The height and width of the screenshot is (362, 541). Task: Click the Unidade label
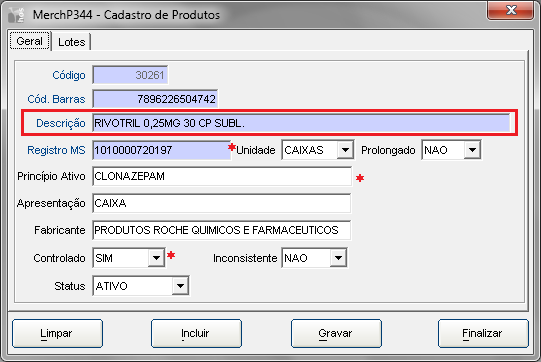click(256, 150)
